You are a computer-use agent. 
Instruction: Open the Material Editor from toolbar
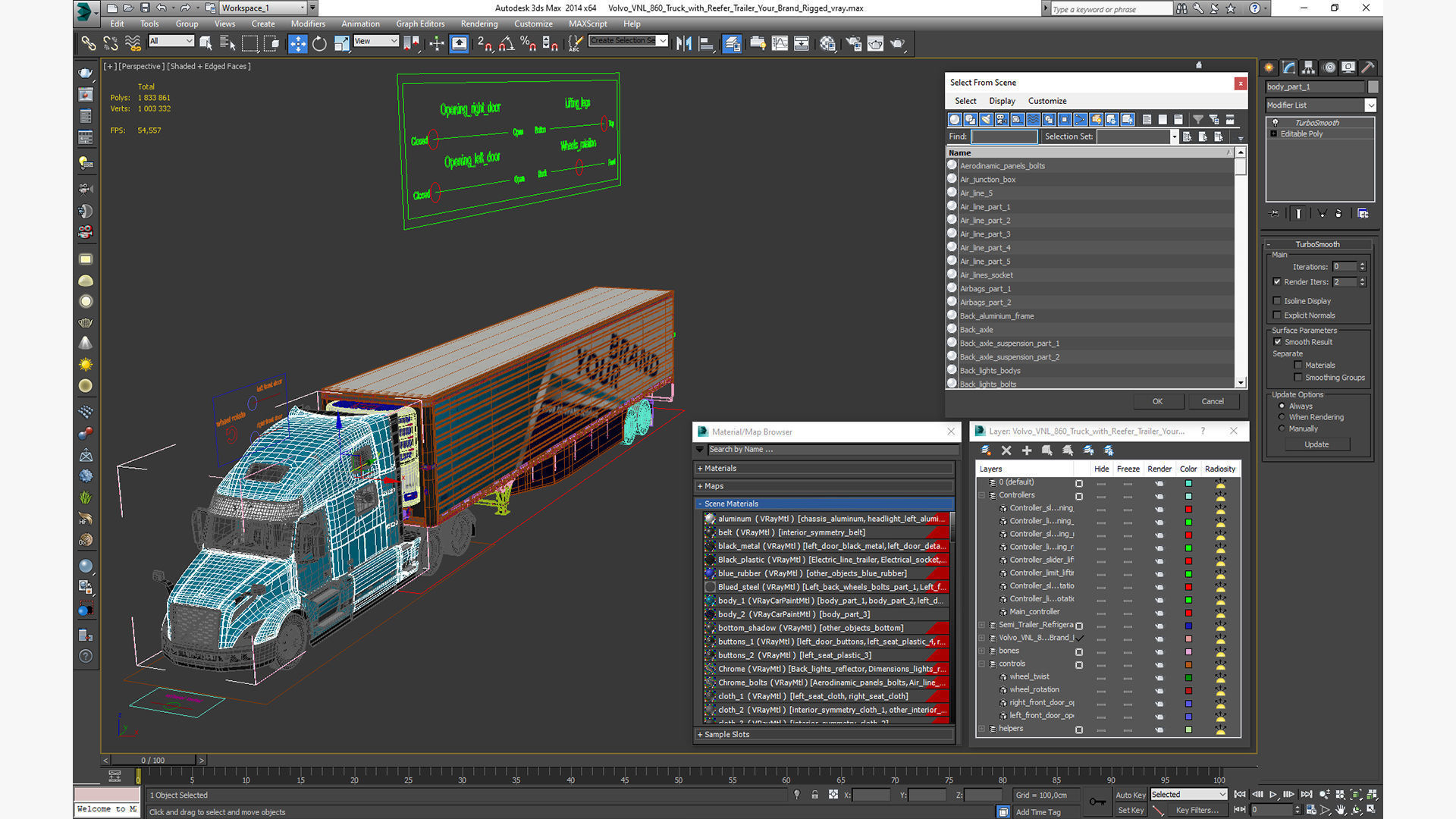[827, 44]
